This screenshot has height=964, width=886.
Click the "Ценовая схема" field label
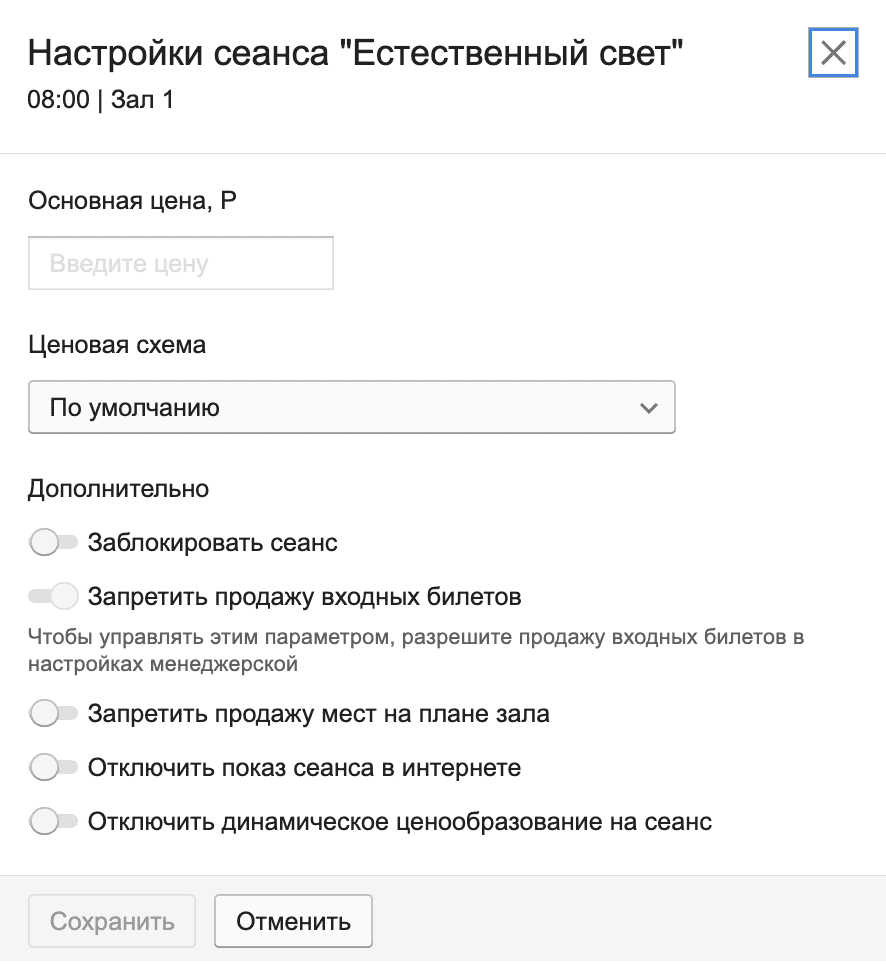click(x=118, y=345)
